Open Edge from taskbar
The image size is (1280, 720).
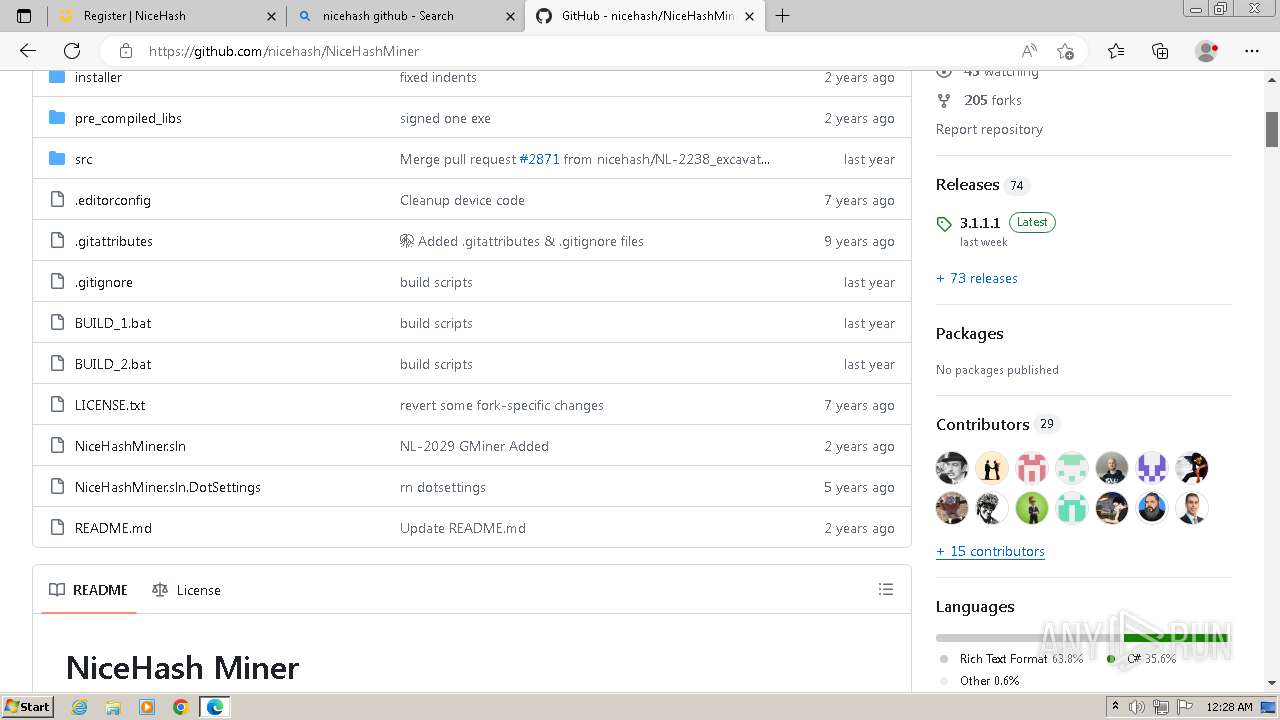[215, 707]
